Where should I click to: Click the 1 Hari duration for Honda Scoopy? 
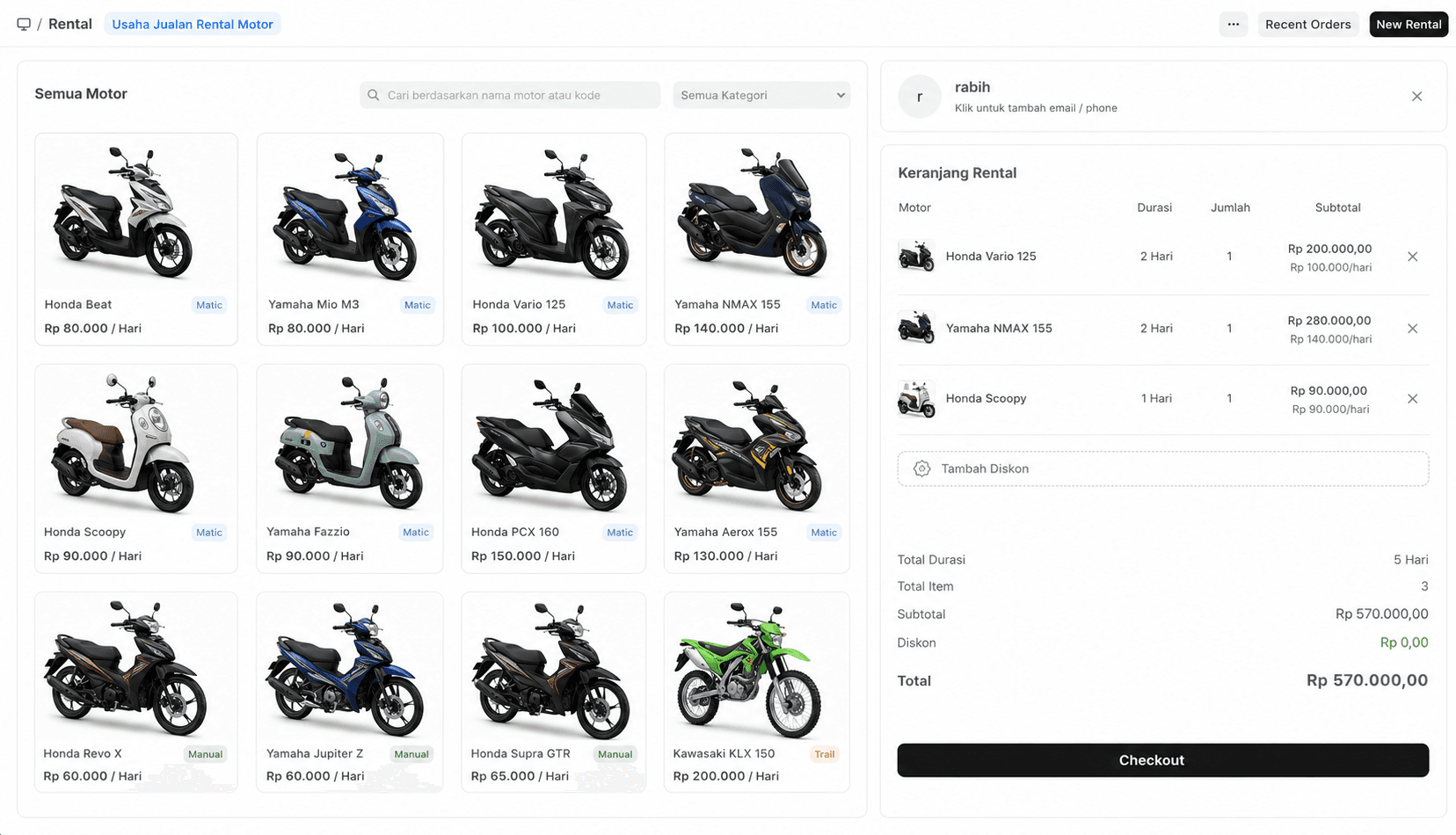1156,398
